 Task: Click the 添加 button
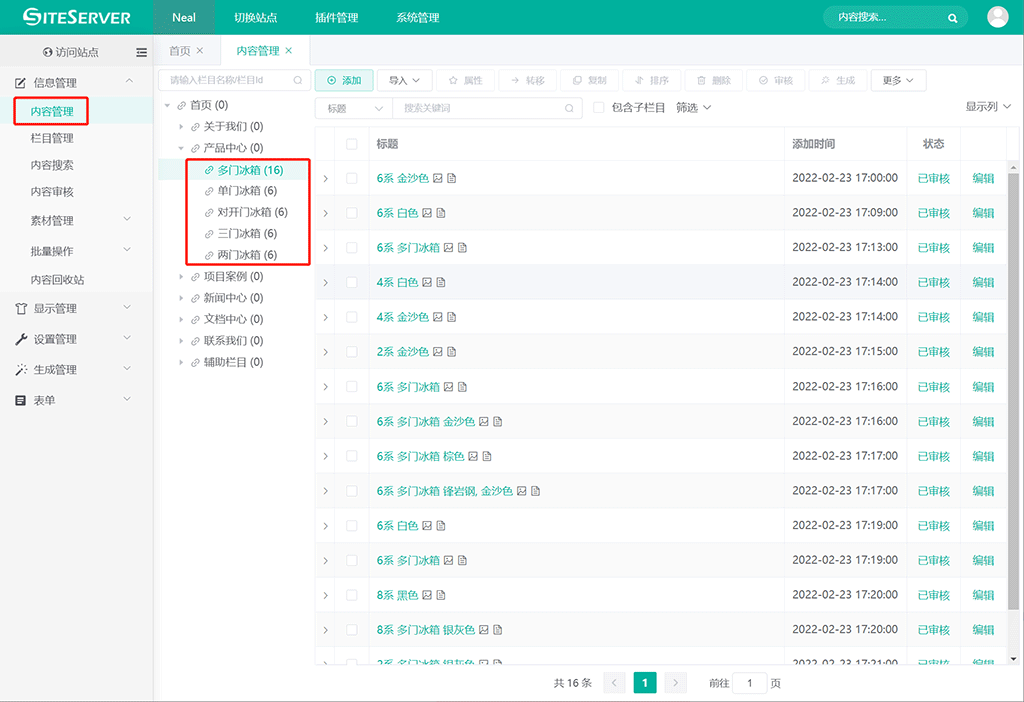344,80
